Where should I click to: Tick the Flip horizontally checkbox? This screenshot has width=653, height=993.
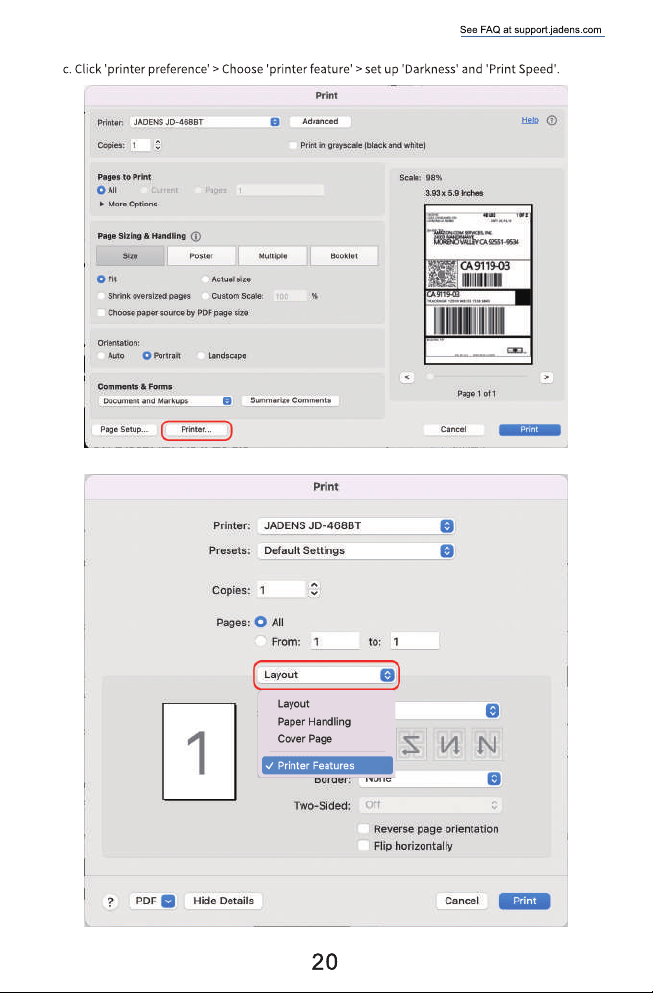coord(364,845)
